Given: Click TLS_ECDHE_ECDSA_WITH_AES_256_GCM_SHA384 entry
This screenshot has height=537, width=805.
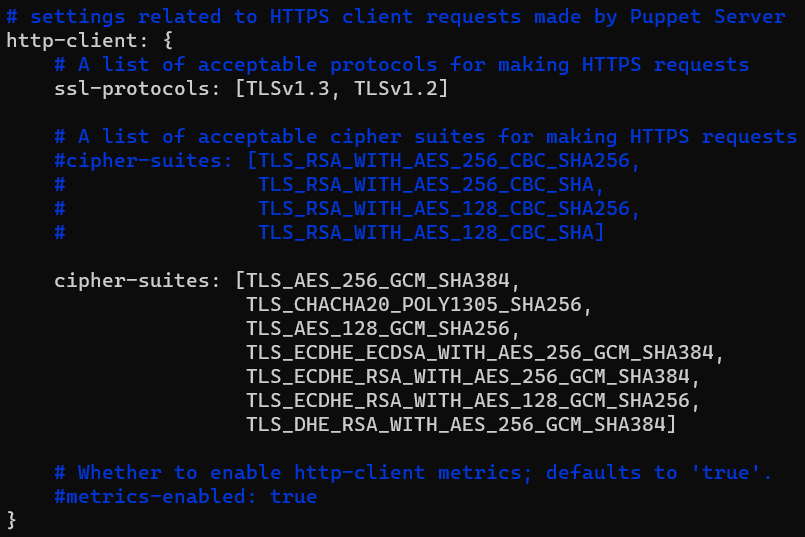Looking at the screenshot, I should (480, 353).
